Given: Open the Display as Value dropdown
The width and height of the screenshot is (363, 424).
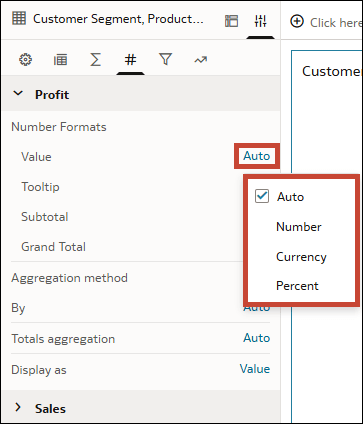Looking at the screenshot, I should tap(255, 369).
